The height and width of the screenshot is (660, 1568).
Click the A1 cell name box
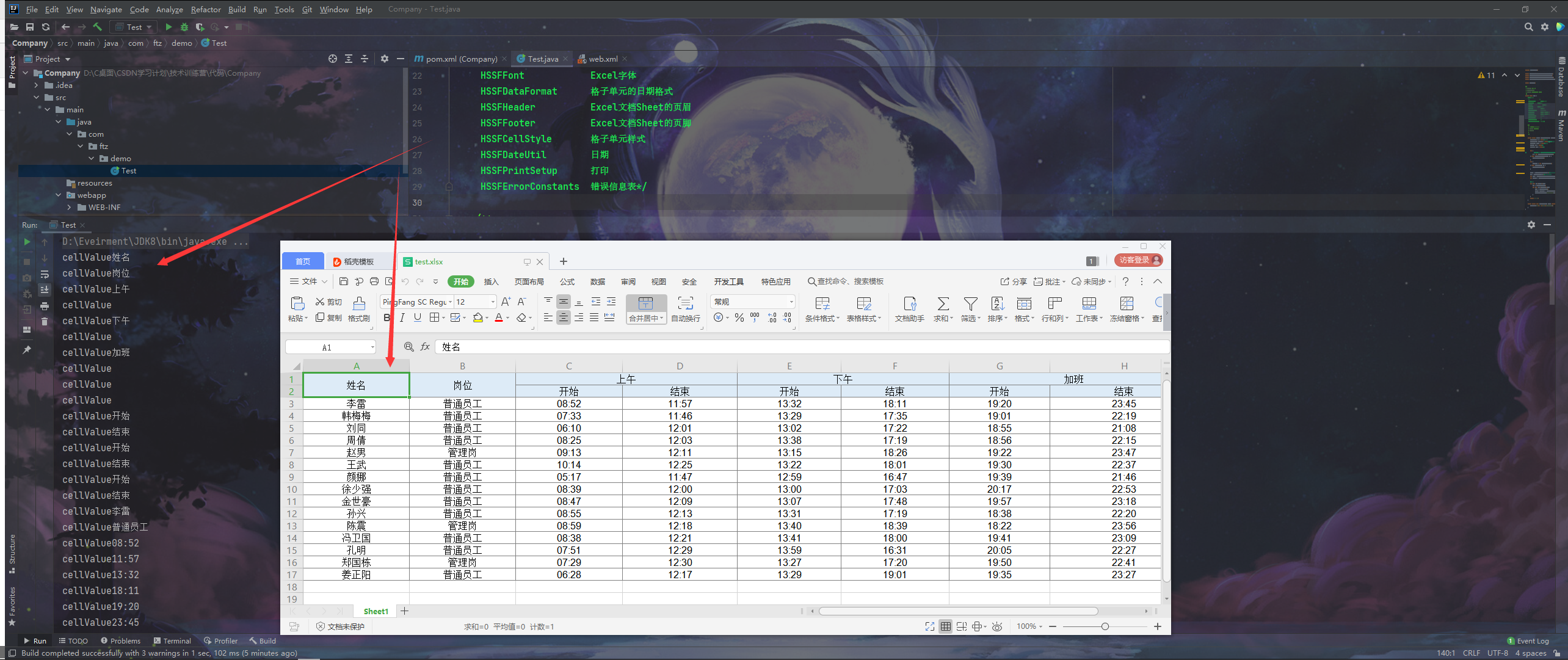[x=330, y=346]
